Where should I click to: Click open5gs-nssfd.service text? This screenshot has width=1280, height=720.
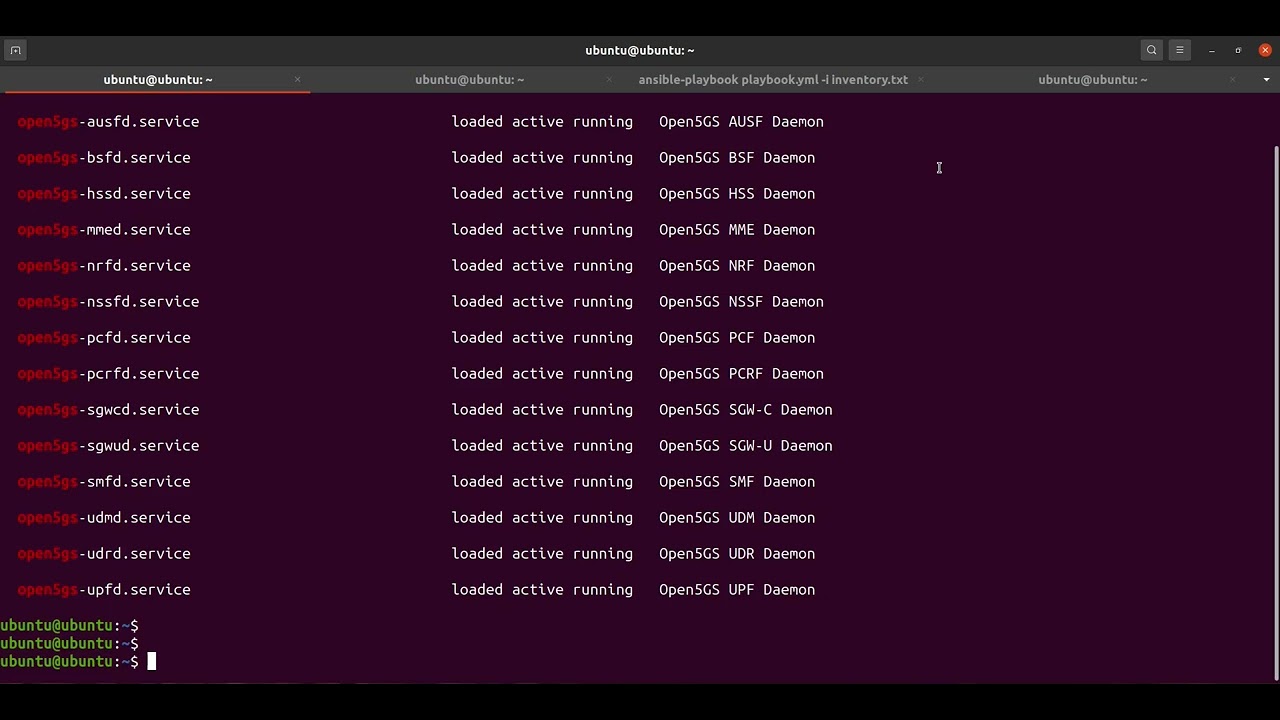[108, 302]
